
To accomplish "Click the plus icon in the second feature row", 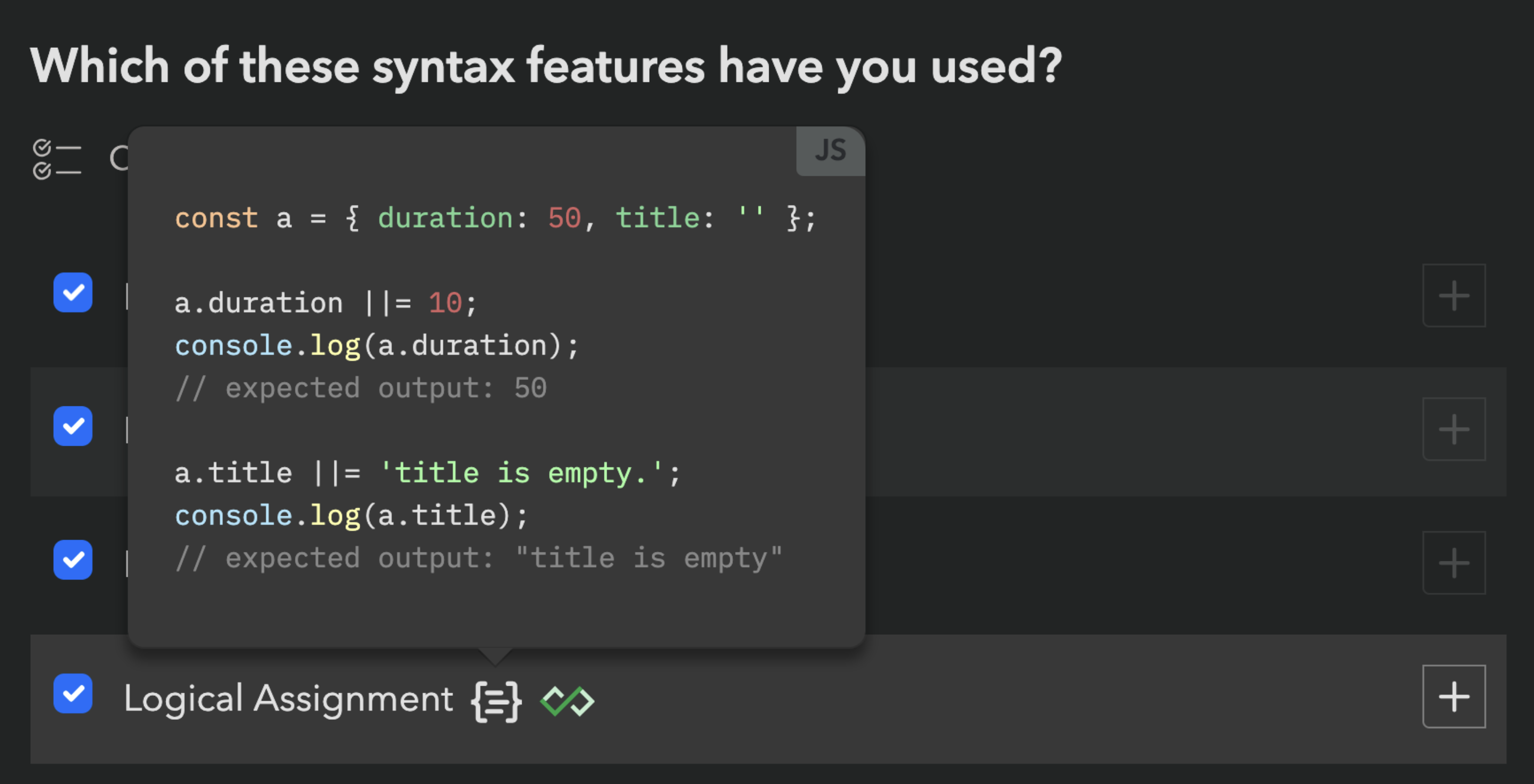I will coord(1454,429).
